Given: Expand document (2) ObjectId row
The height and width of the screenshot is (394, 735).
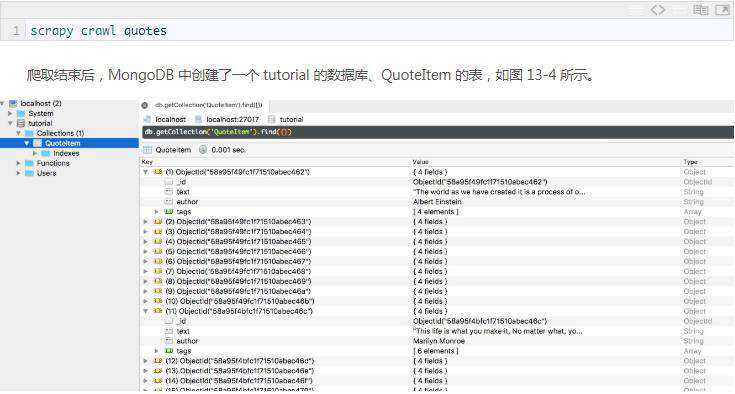Looking at the screenshot, I should pos(146,222).
